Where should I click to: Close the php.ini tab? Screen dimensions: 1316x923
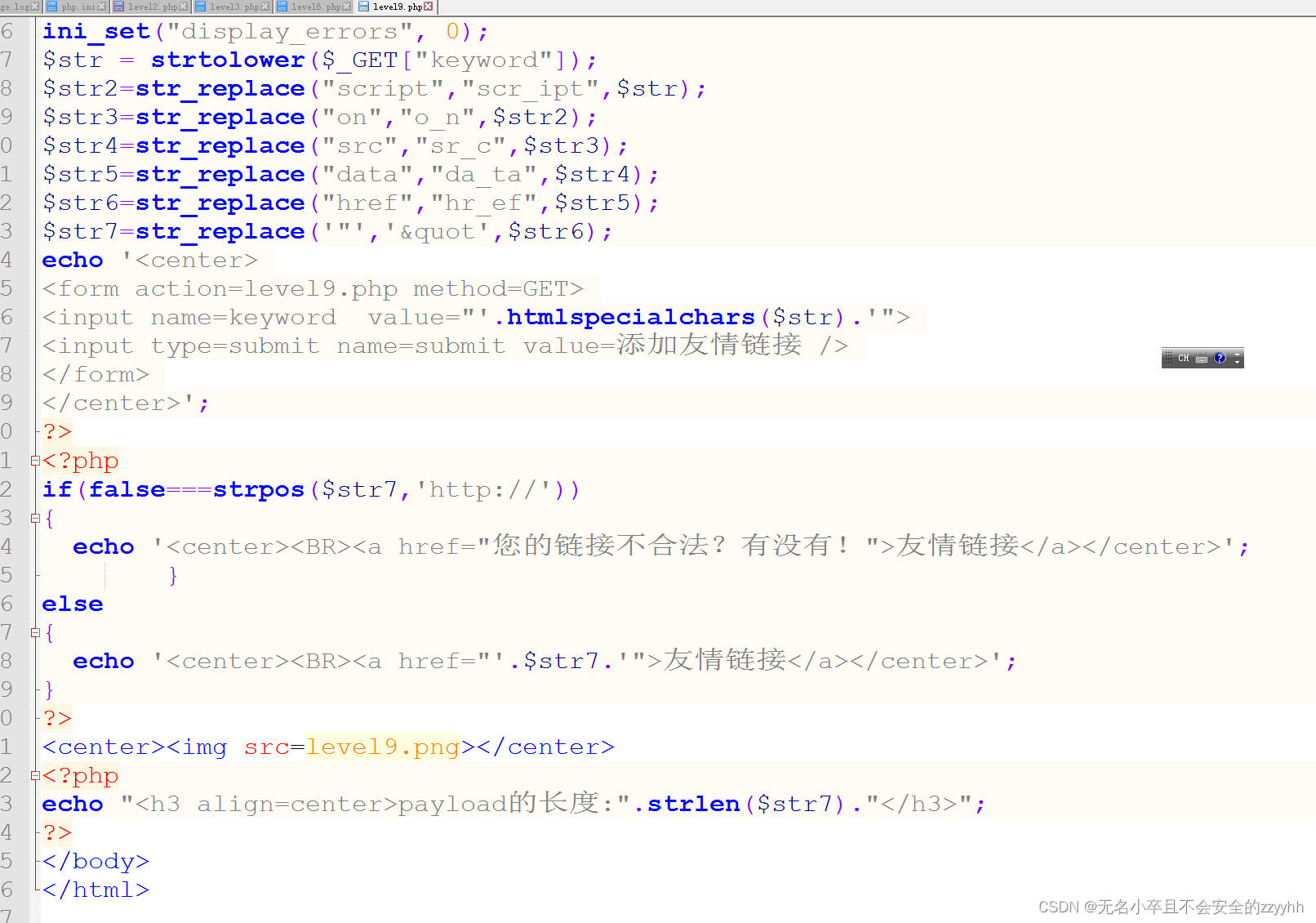[102, 7]
